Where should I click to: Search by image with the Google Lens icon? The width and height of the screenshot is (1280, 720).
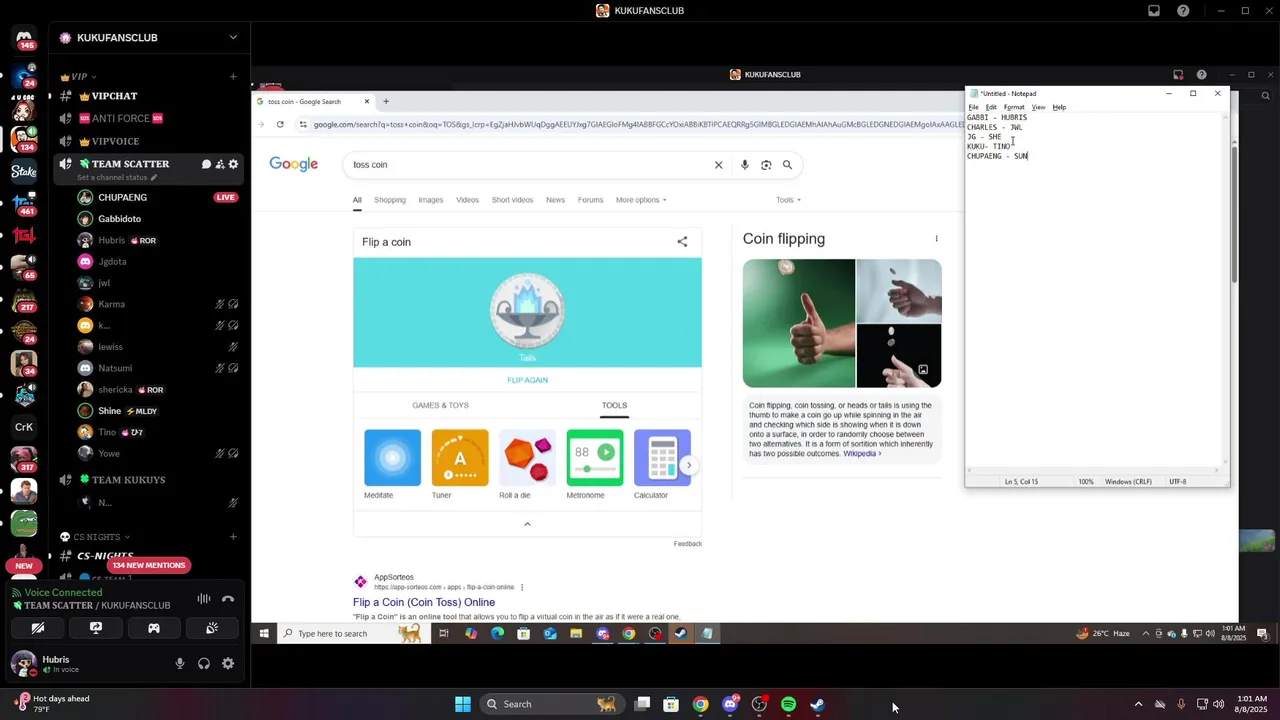766,165
